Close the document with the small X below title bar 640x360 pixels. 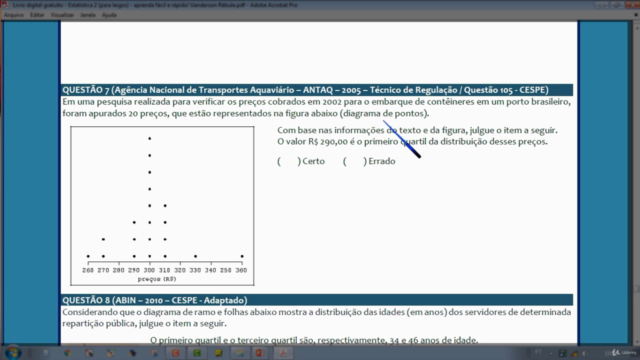click(636, 15)
